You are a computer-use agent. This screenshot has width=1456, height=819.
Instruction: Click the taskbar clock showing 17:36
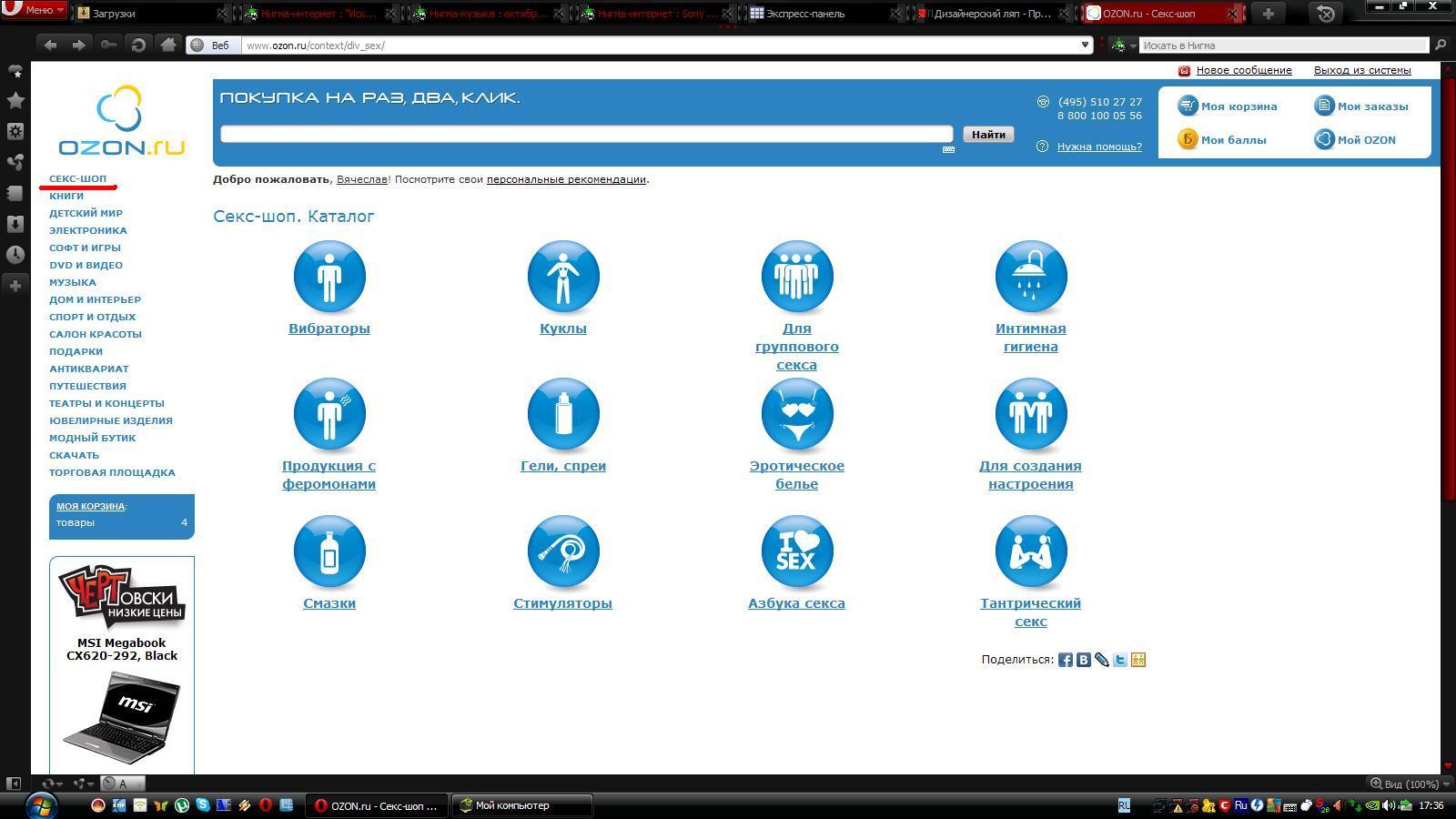(x=1431, y=805)
